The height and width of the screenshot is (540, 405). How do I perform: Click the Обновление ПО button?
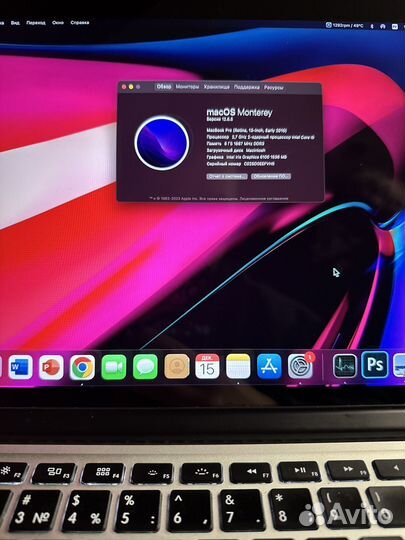click(x=271, y=176)
